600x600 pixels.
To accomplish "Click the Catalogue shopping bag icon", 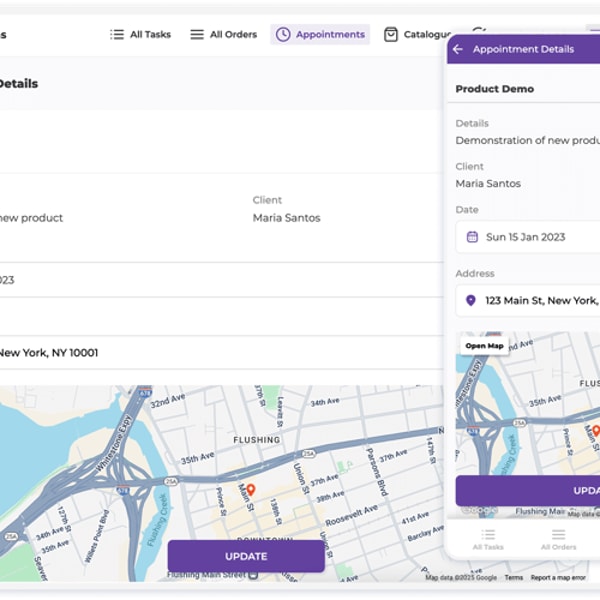I will (x=391, y=34).
